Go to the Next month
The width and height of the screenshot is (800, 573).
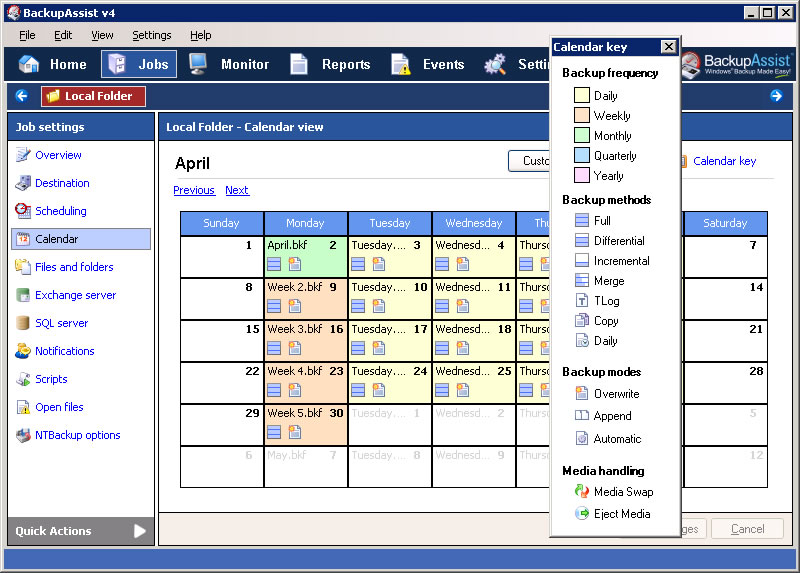click(237, 190)
